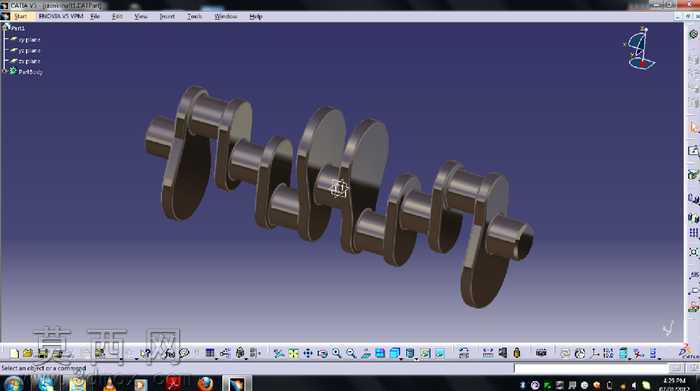Click the Axis System icon
The image size is (700, 391).
coord(595,354)
